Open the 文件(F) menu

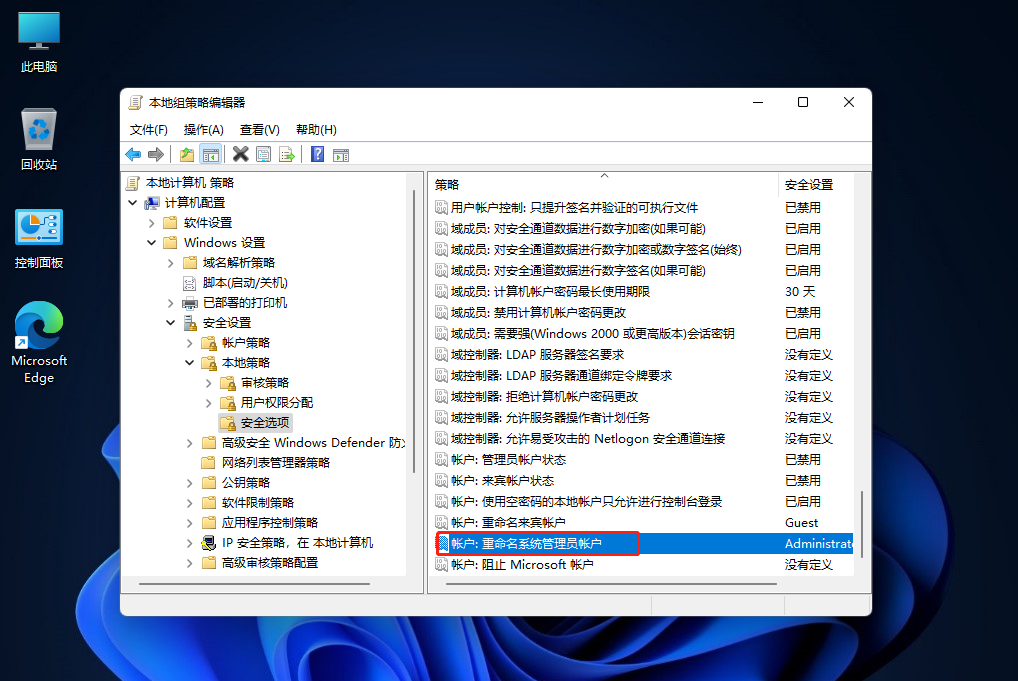pos(149,130)
